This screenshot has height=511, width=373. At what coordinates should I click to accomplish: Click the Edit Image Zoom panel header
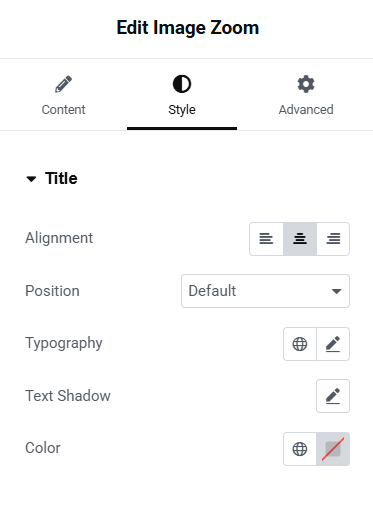(x=187, y=28)
